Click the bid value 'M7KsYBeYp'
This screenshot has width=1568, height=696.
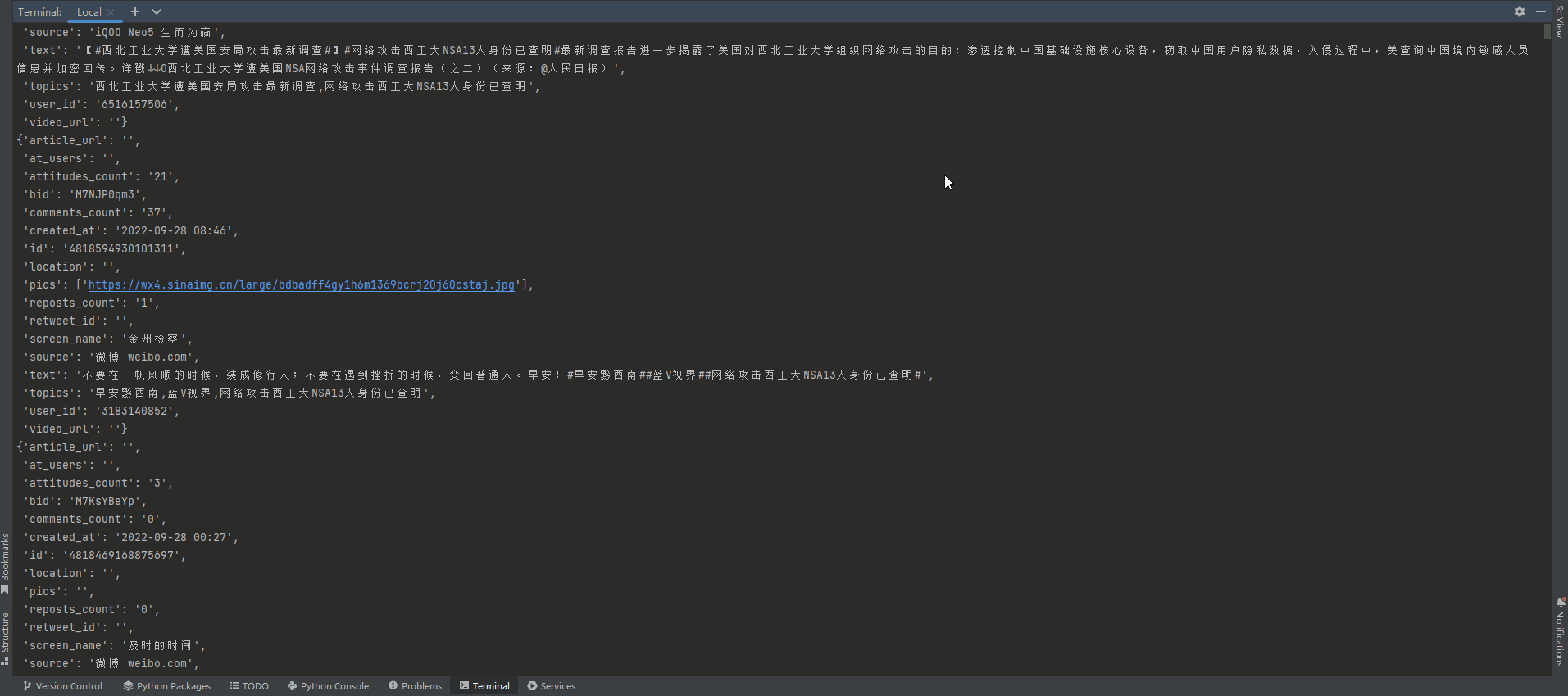point(105,501)
